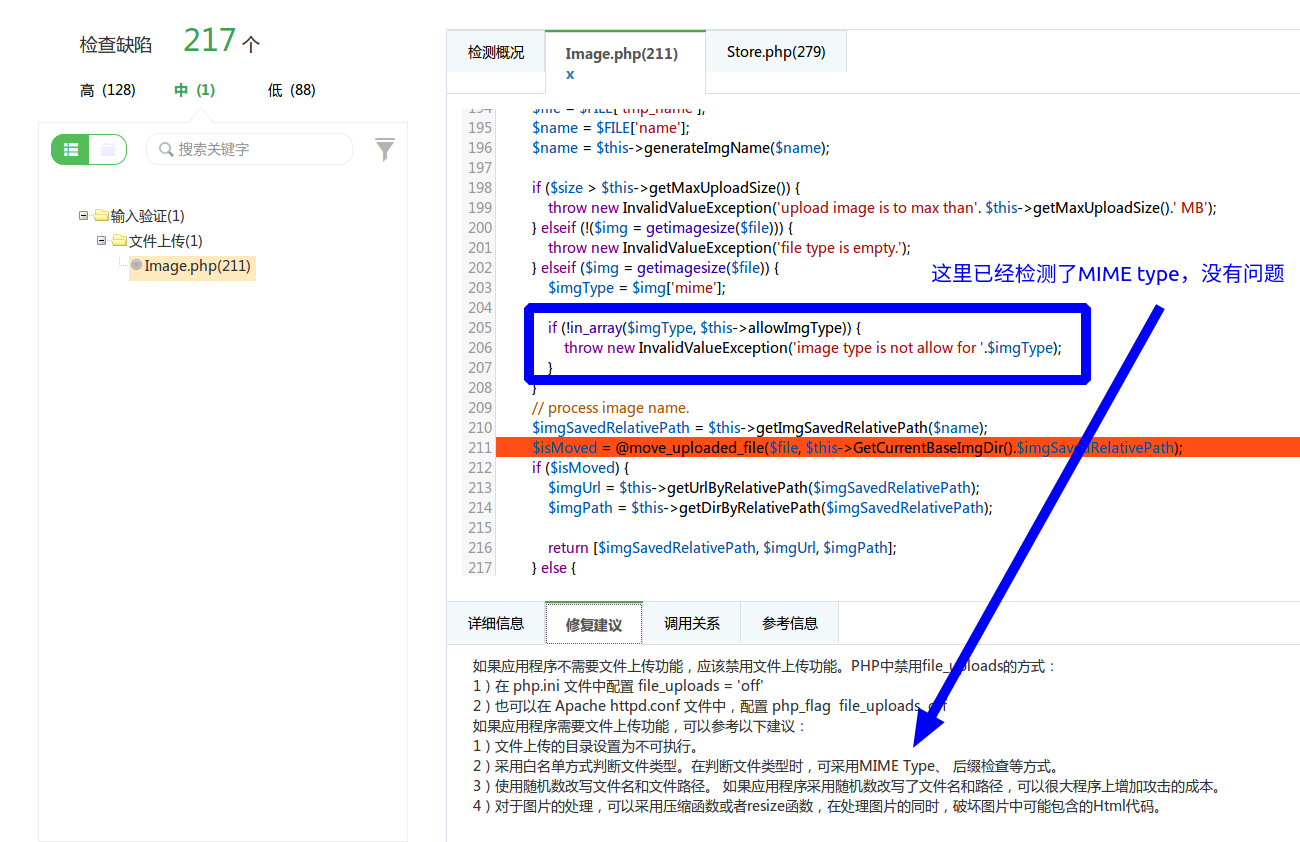Screen dimensions: 1300x842
Task: Click the 对于图片的处理 resize suggestion
Action: click(819, 806)
